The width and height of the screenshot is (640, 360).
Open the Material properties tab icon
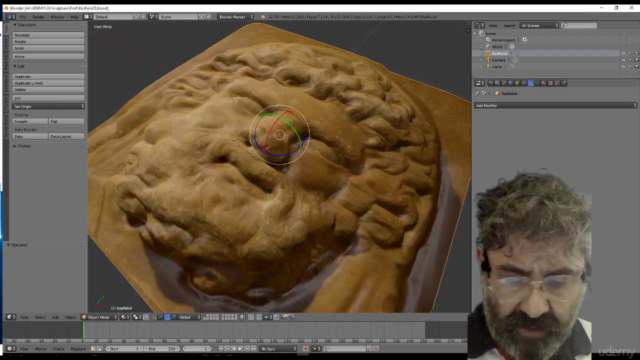tap(544, 83)
